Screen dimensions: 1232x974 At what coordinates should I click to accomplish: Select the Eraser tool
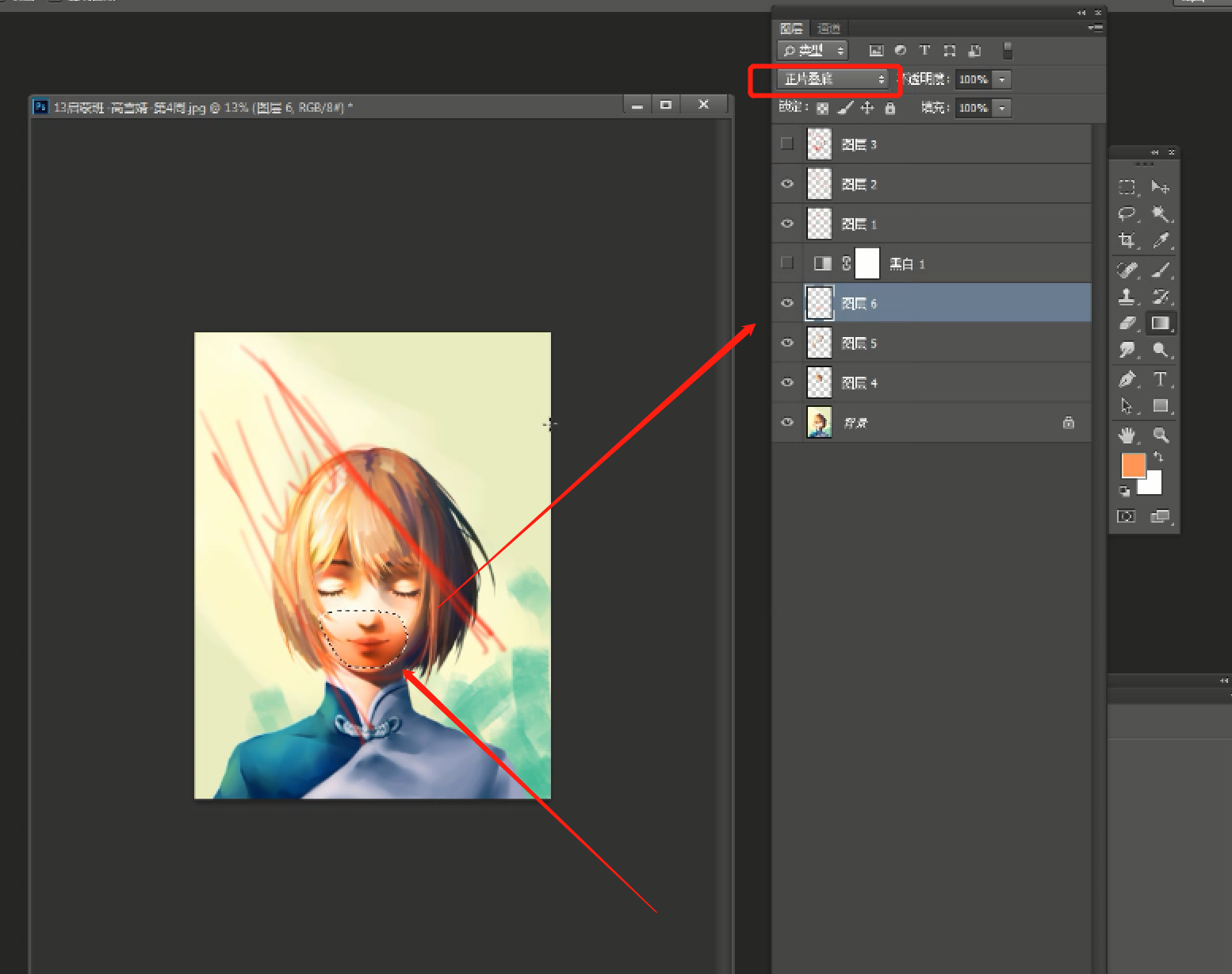point(1127,323)
